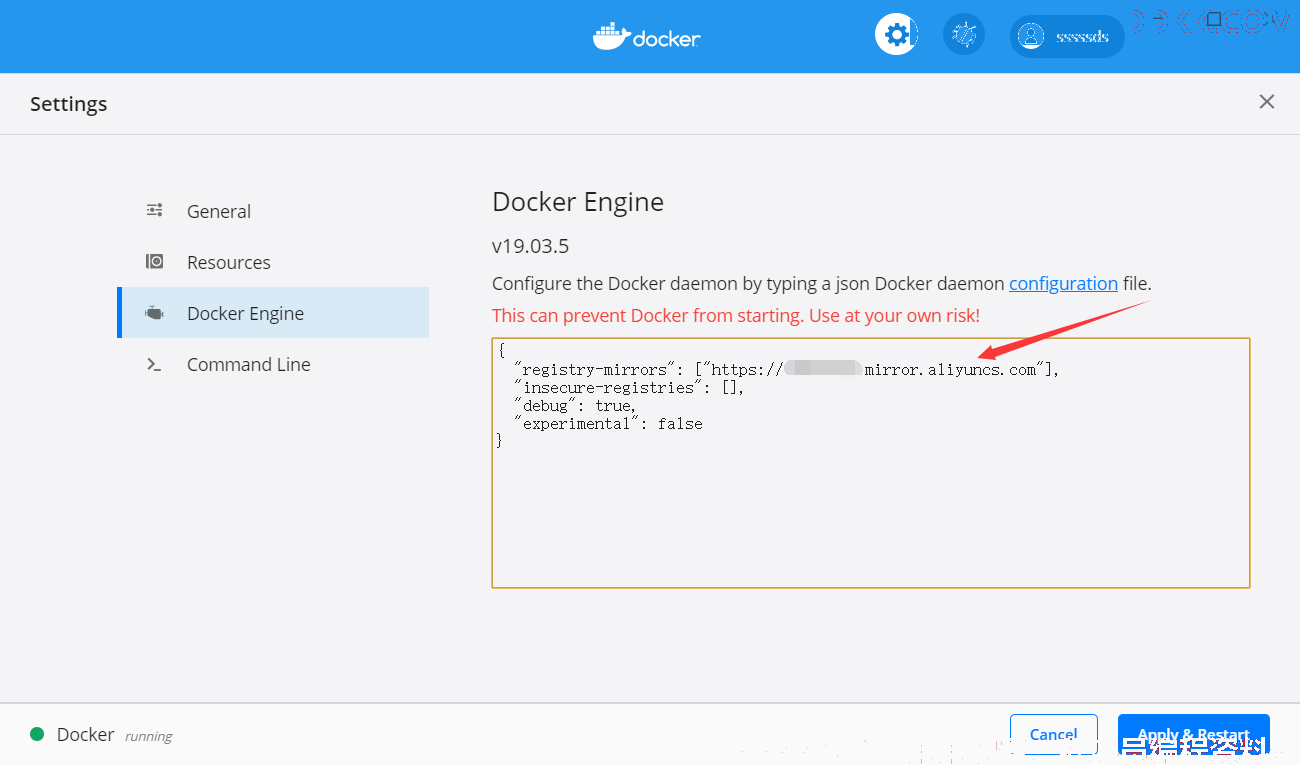The height and width of the screenshot is (765, 1300).
Task: Click the insecure-registries line
Action: point(629,388)
